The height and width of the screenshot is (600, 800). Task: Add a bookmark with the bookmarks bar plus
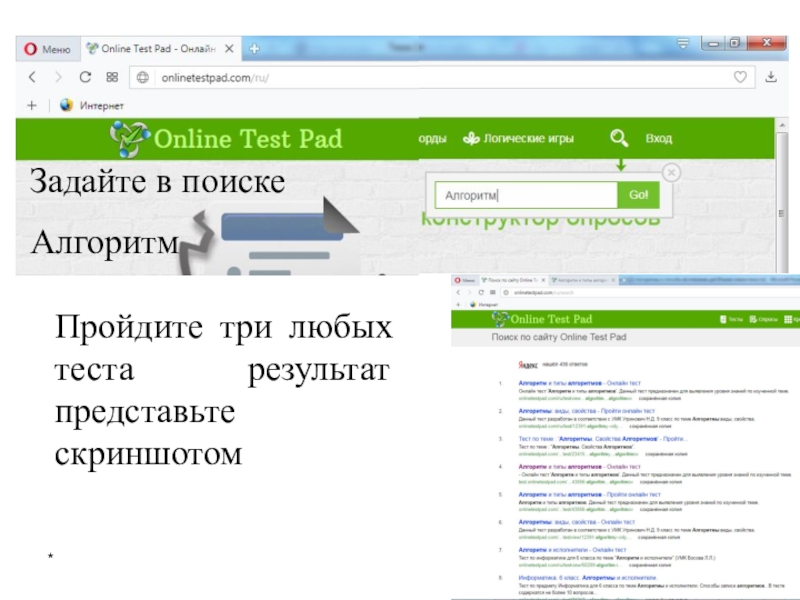pos(32,106)
